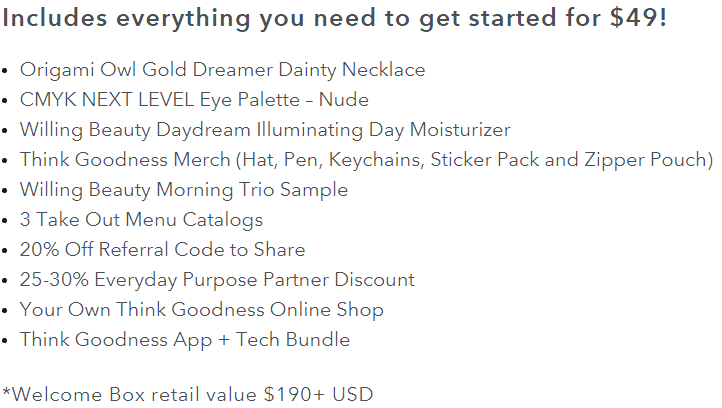Click 'Your Own Think Goodness Online Shop'
The width and height of the screenshot is (722, 408).
click(202, 309)
